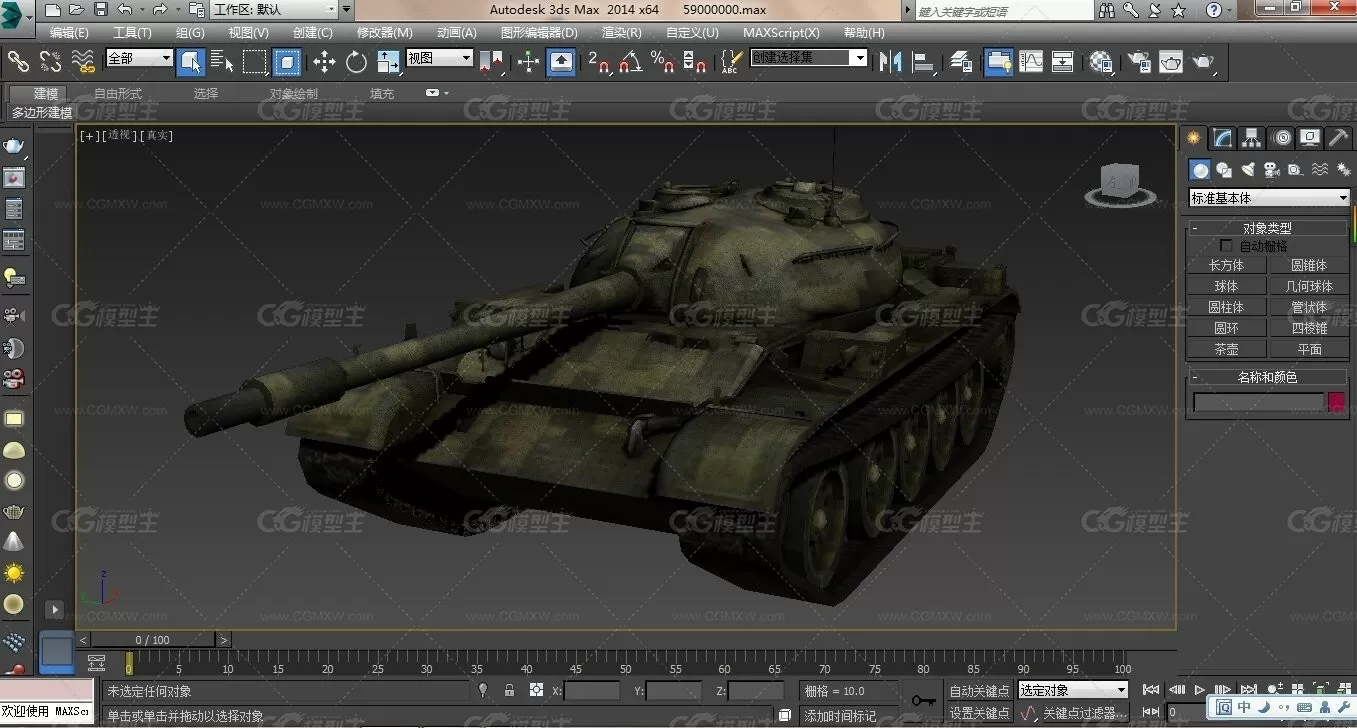Viewport: 1357px width, 728px height.
Task: Open Select by Name list icon
Action: pos(222,62)
